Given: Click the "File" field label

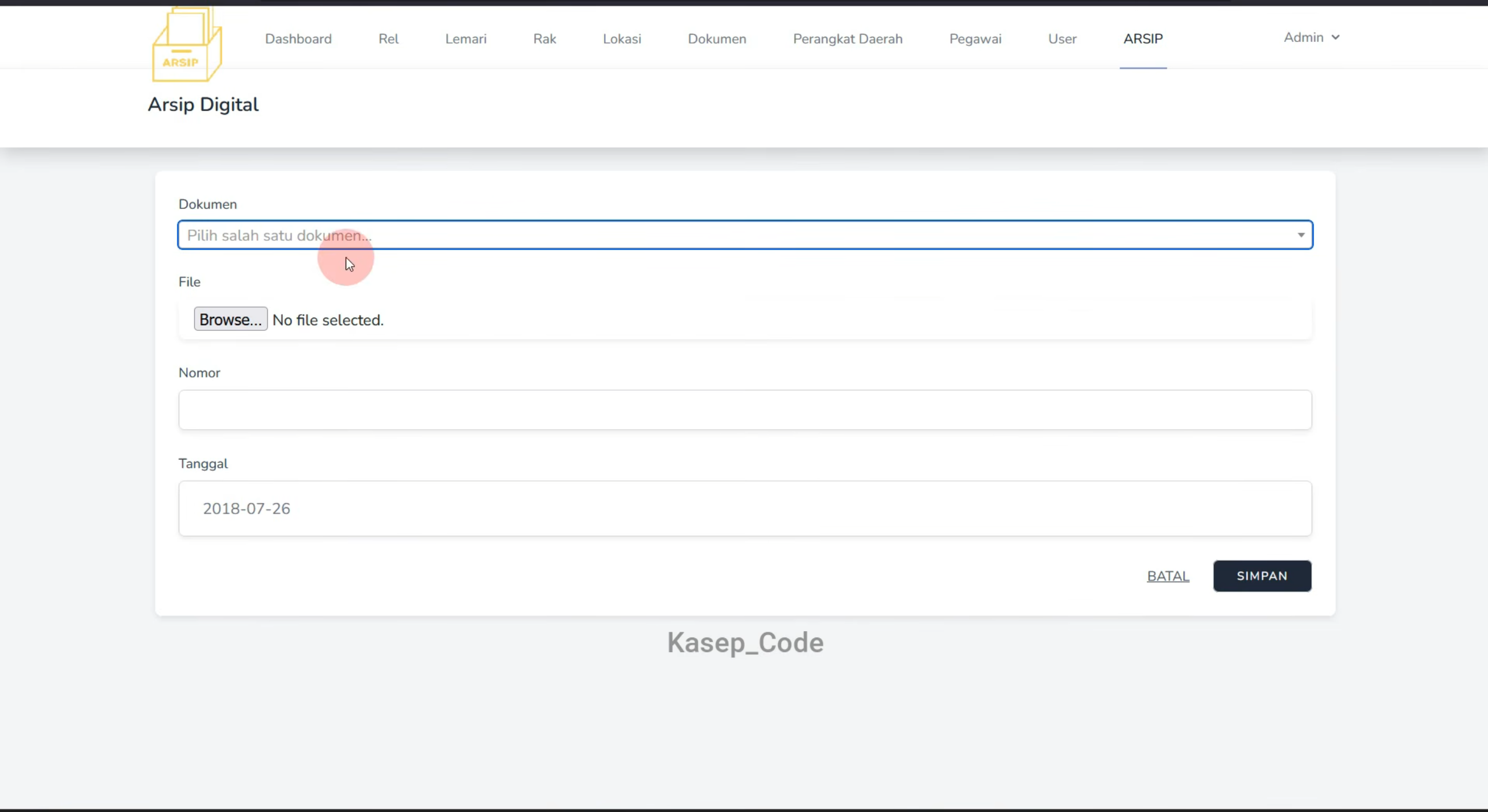Looking at the screenshot, I should (189, 282).
